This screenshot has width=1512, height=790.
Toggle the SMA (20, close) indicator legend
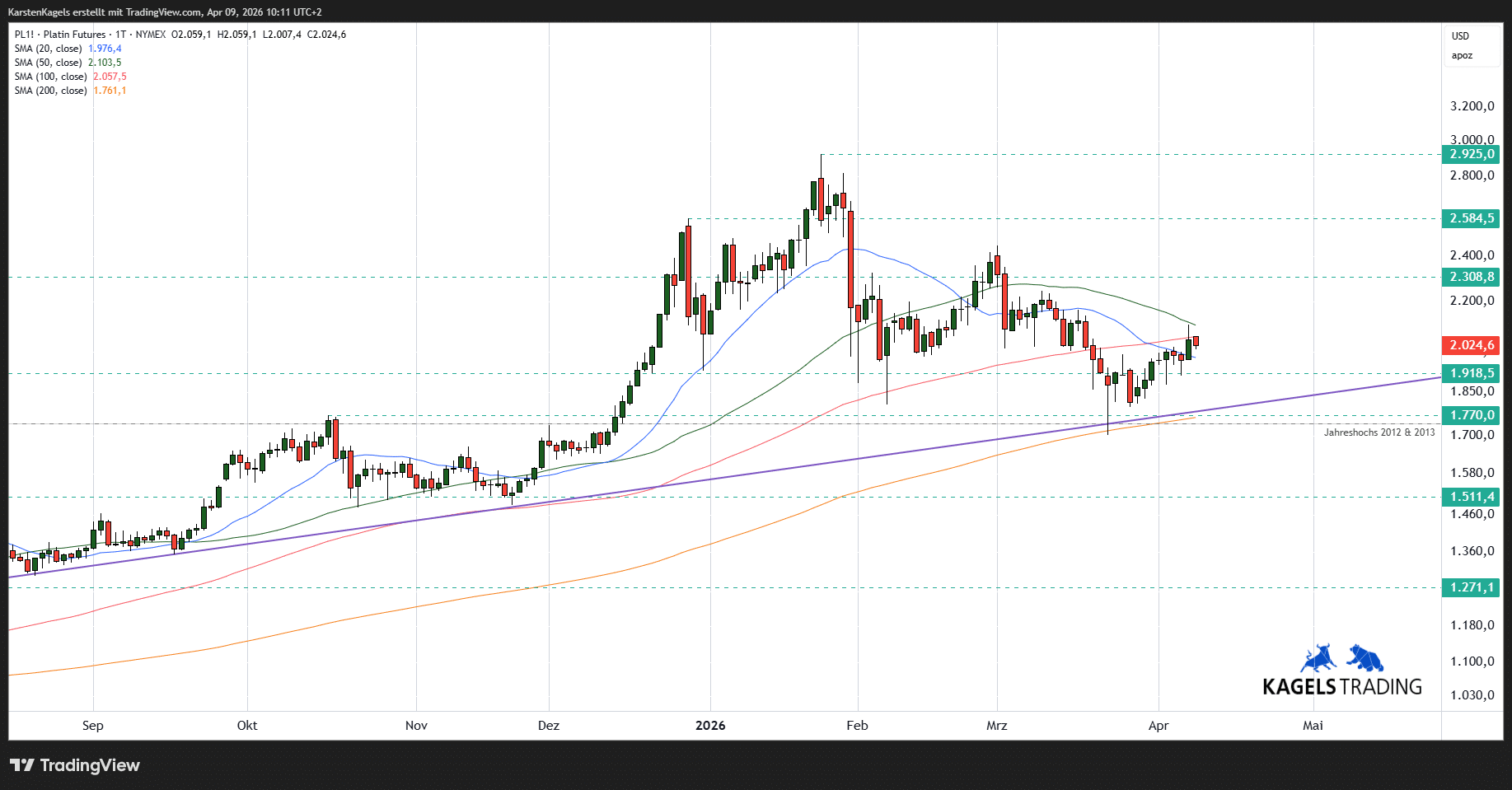pos(48,49)
